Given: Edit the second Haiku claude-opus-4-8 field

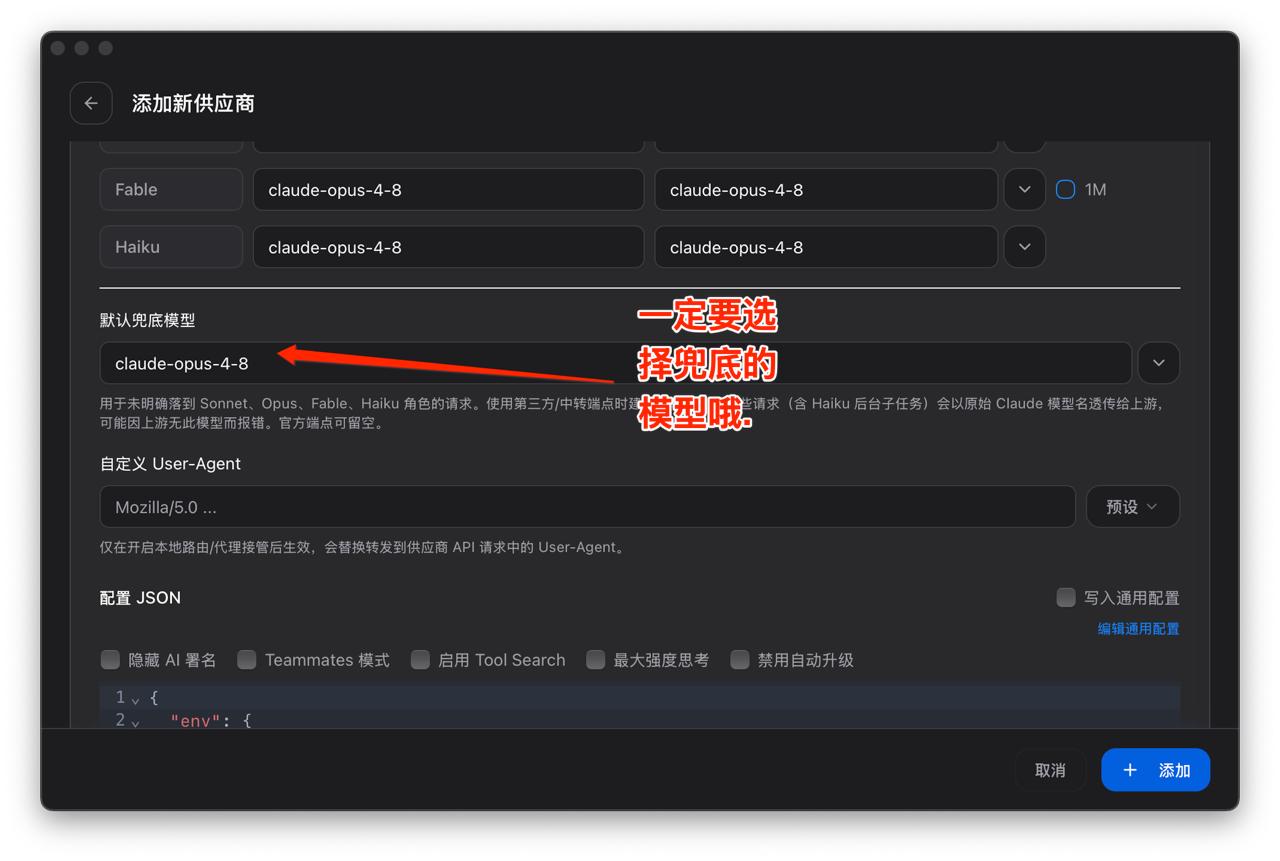Looking at the screenshot, I should 826,247.
